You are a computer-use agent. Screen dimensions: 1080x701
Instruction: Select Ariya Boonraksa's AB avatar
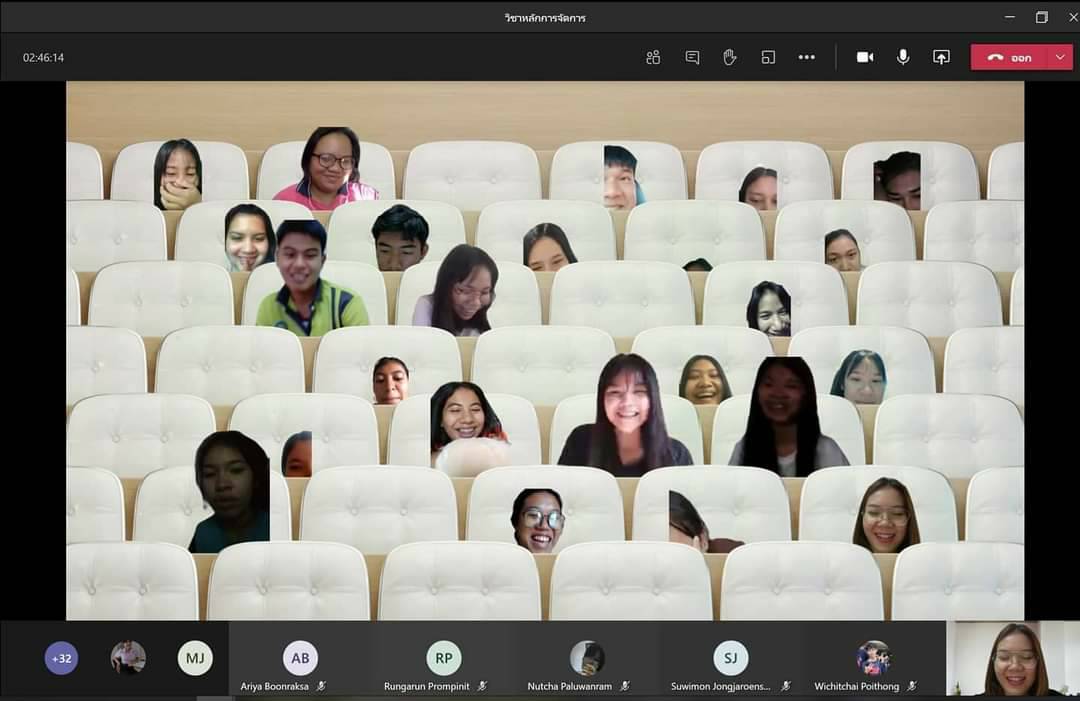click(x=300, y=658)
